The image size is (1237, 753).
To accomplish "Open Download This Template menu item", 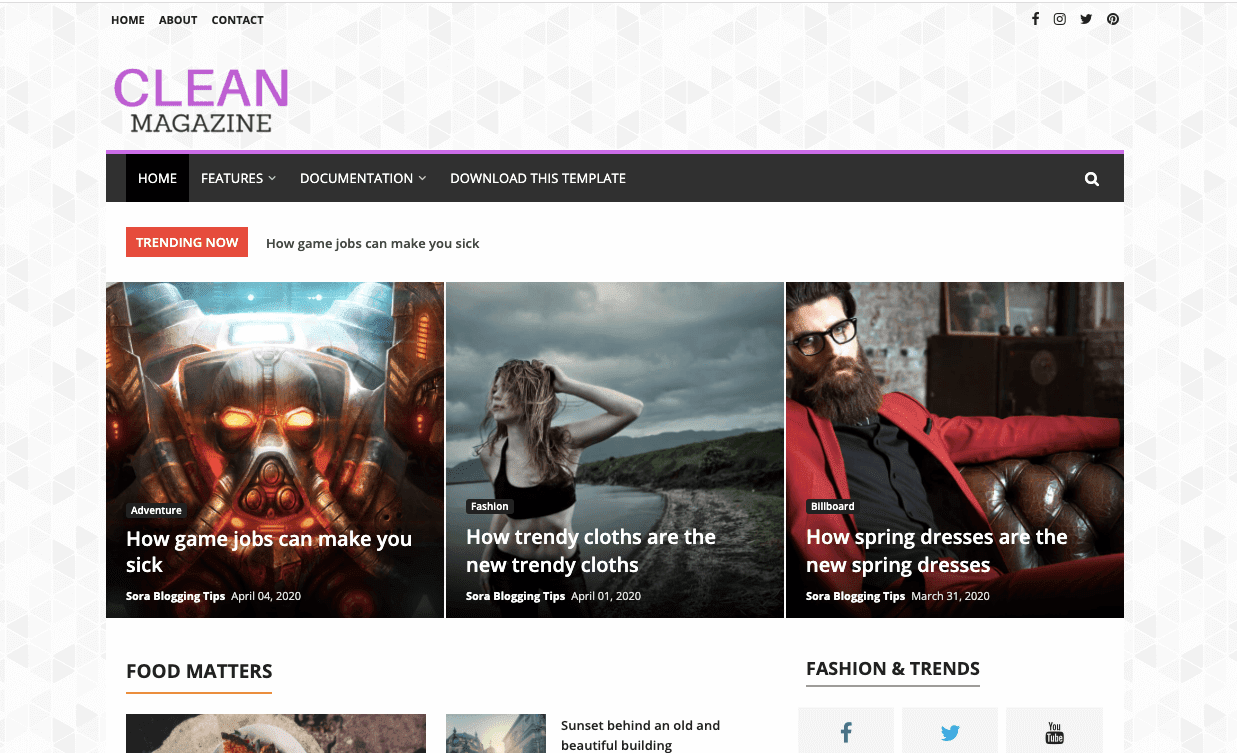I will point(538,178).
